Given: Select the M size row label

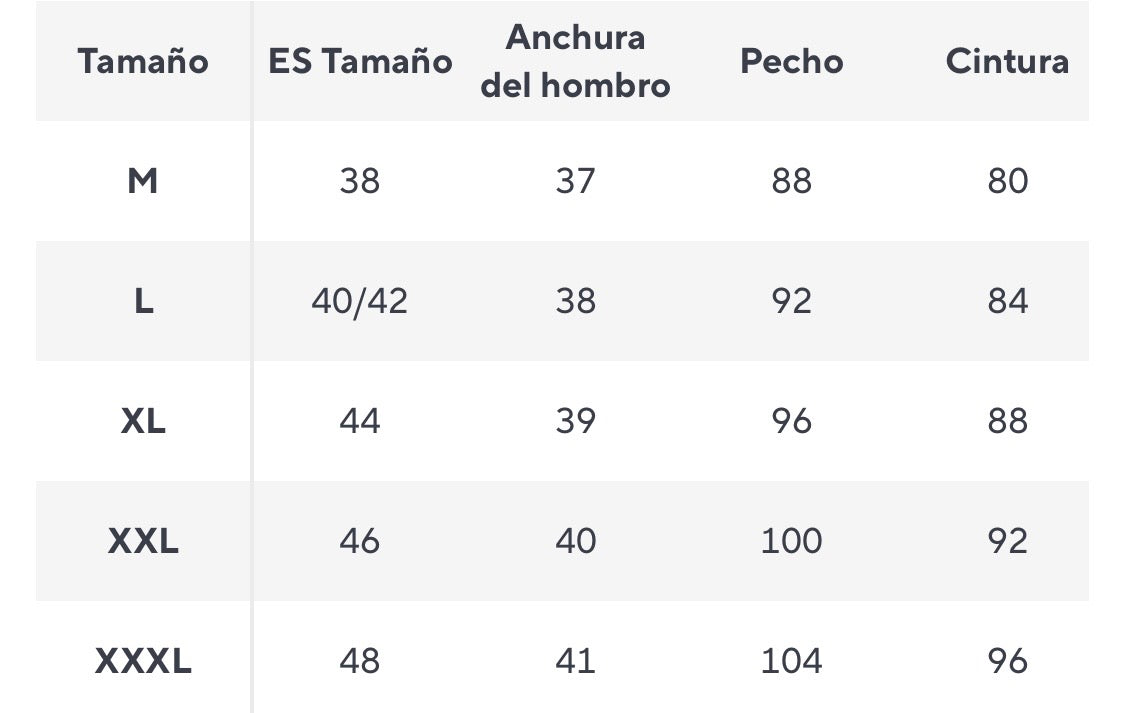Looking at the screenshot, I should pos(143,181).
